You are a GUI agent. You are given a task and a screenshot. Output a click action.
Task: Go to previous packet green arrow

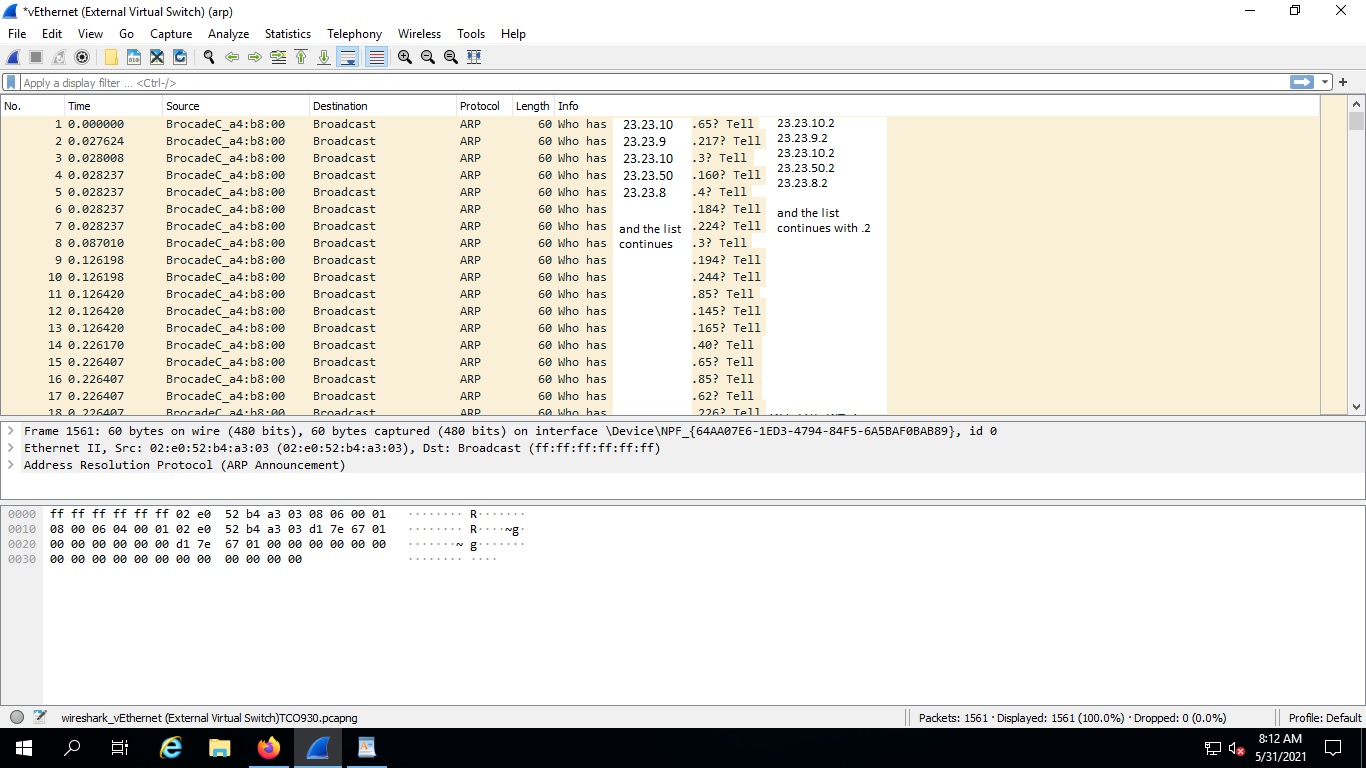click(x=232, y=57)
